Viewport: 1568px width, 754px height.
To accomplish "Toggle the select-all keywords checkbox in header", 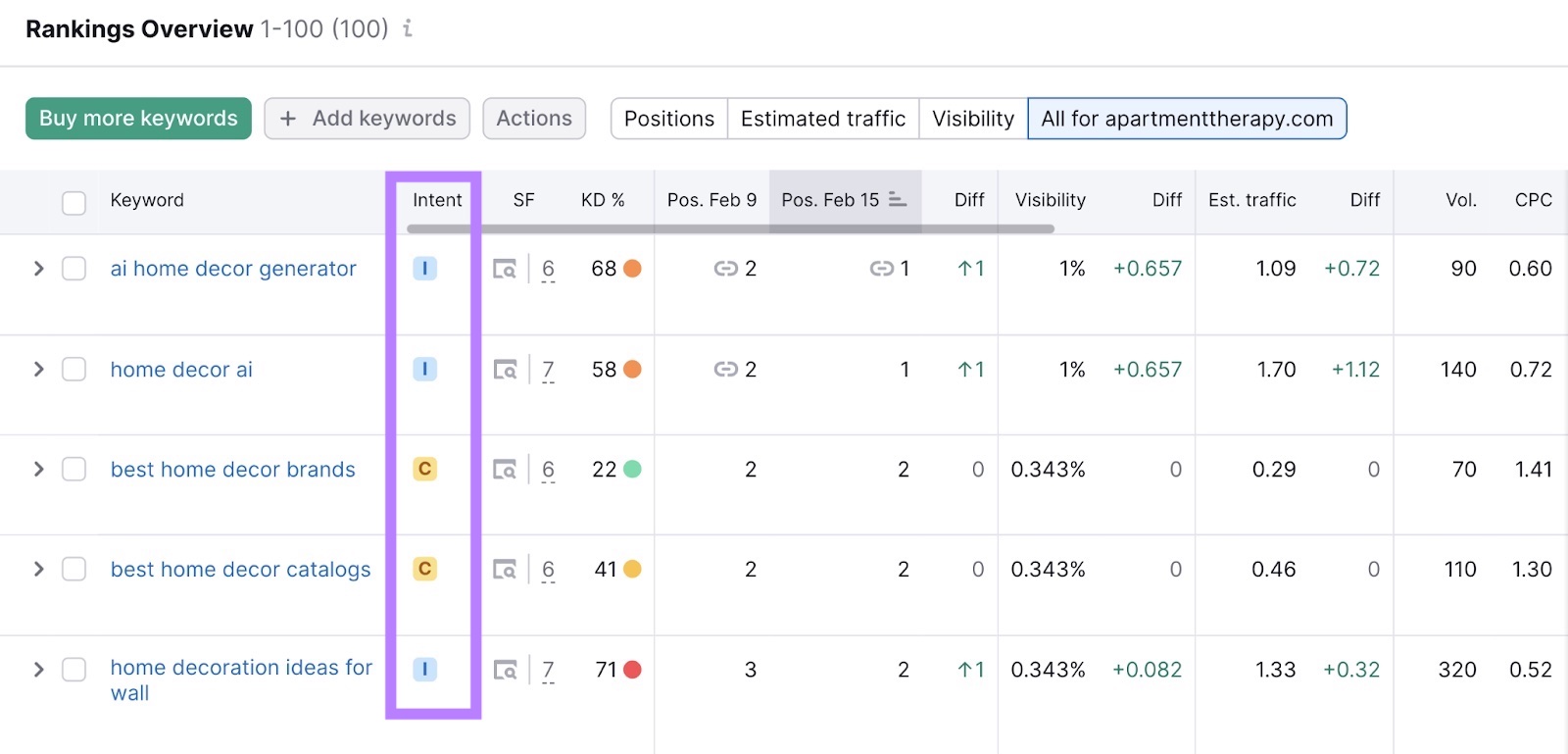I will click(x=73, y=203).
